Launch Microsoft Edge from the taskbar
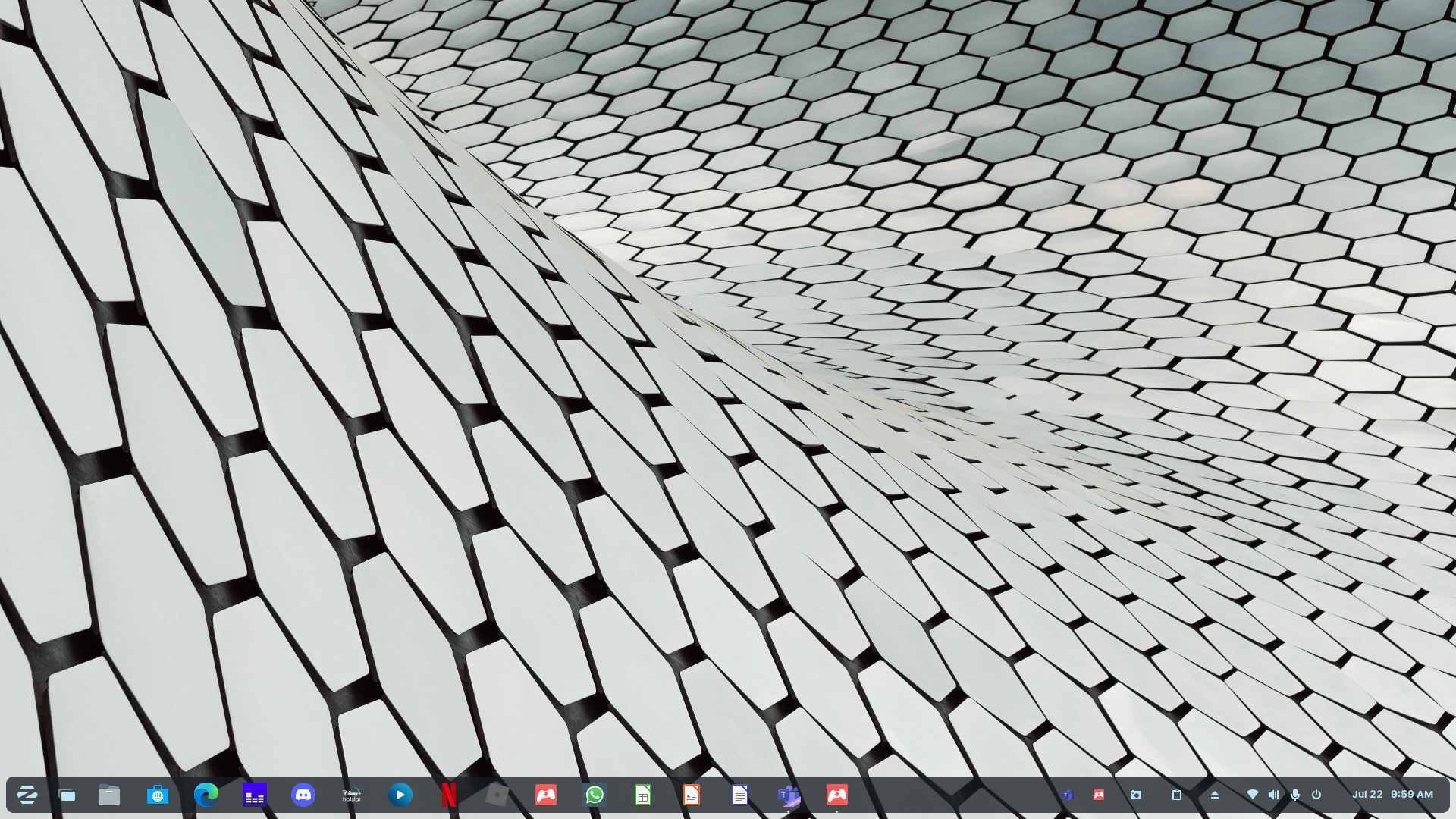The width and height of the screenshot is (1456, 819). click(206, 795)
